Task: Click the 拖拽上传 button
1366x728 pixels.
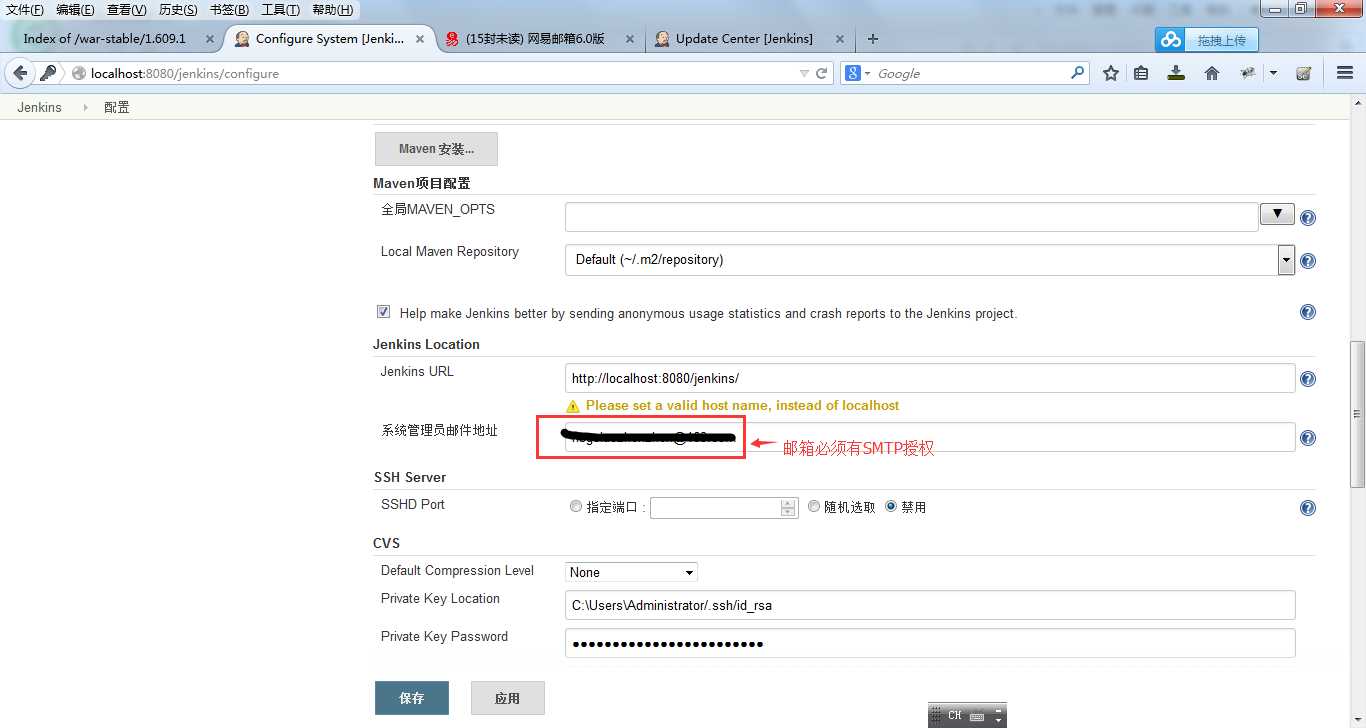Action: tap(1221, 40)
